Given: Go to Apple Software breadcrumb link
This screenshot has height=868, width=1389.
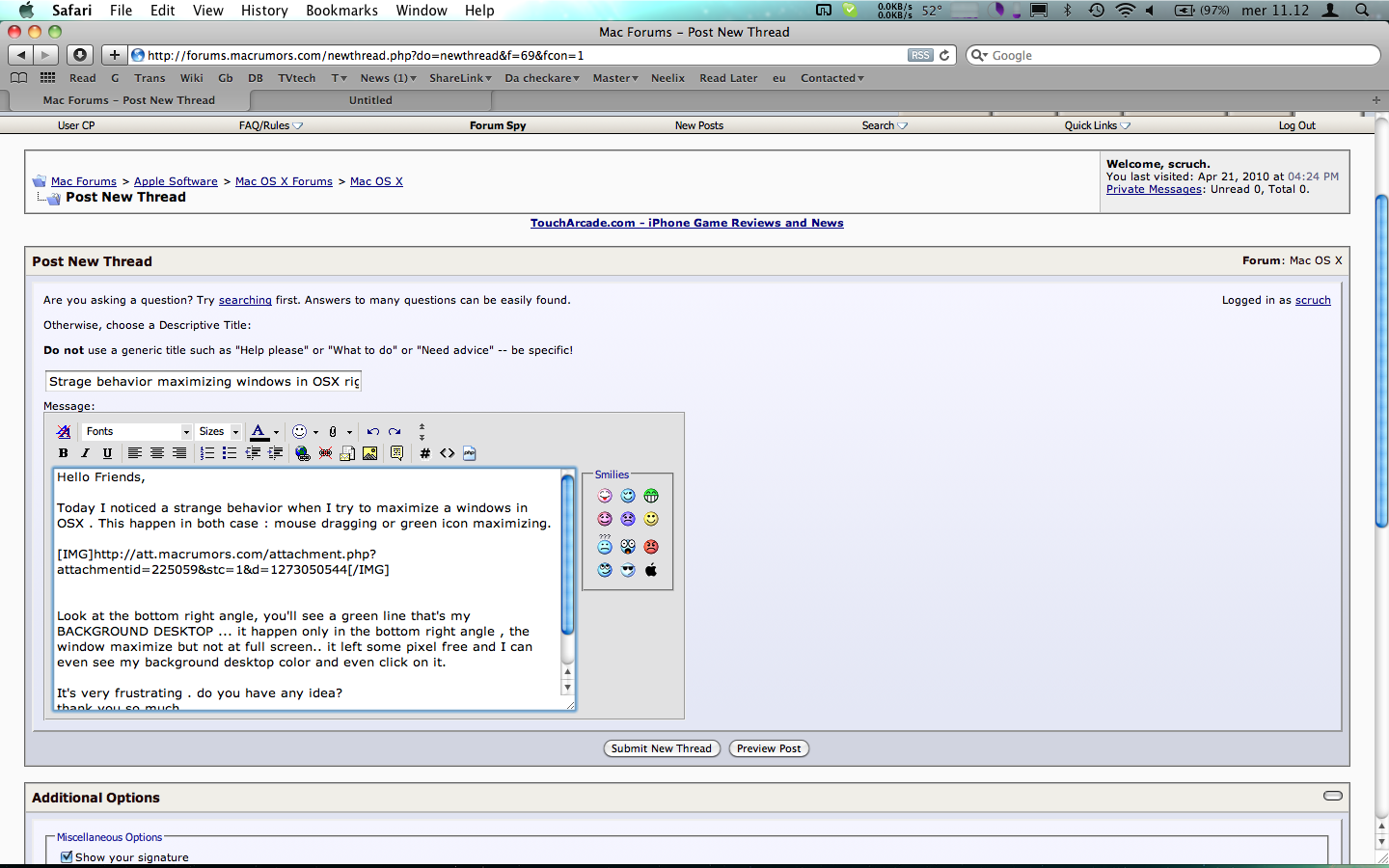Looking at the screenshot, I should click(x=176, y=181).
